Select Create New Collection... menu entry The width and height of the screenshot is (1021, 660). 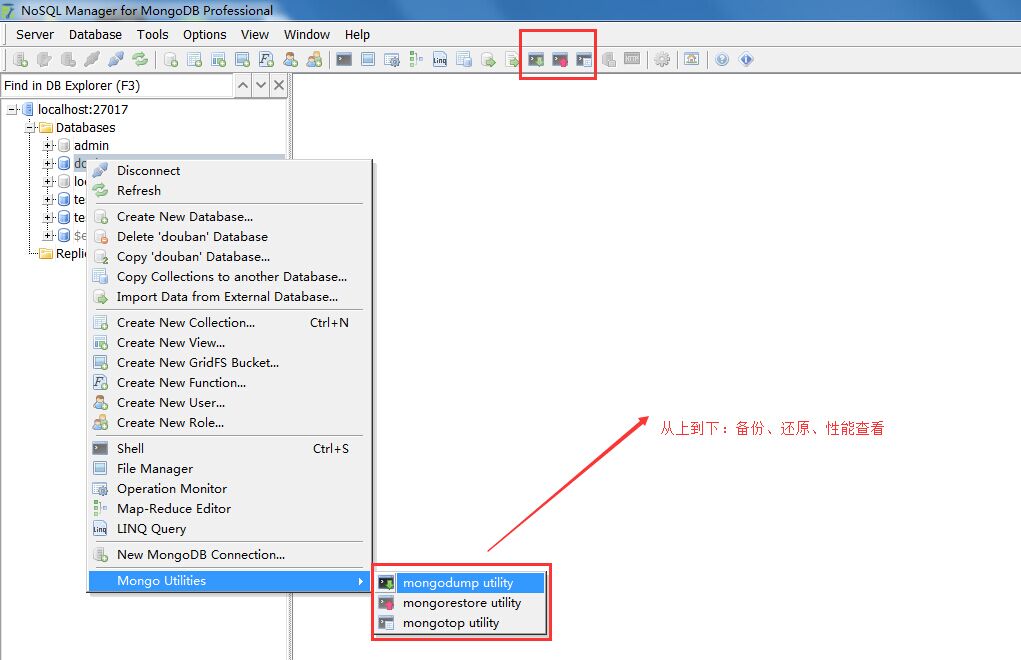point(230,323)
